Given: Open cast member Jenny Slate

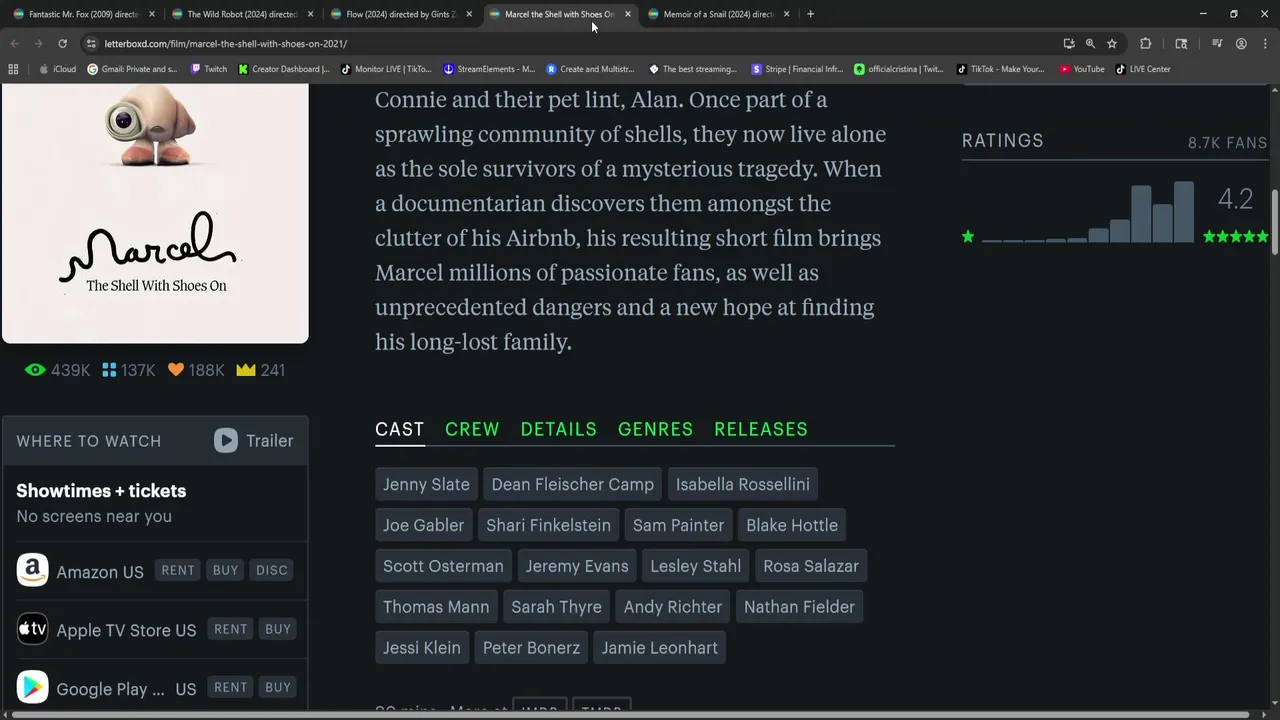Looking at the screenshot, I should (x=426, y=484).
